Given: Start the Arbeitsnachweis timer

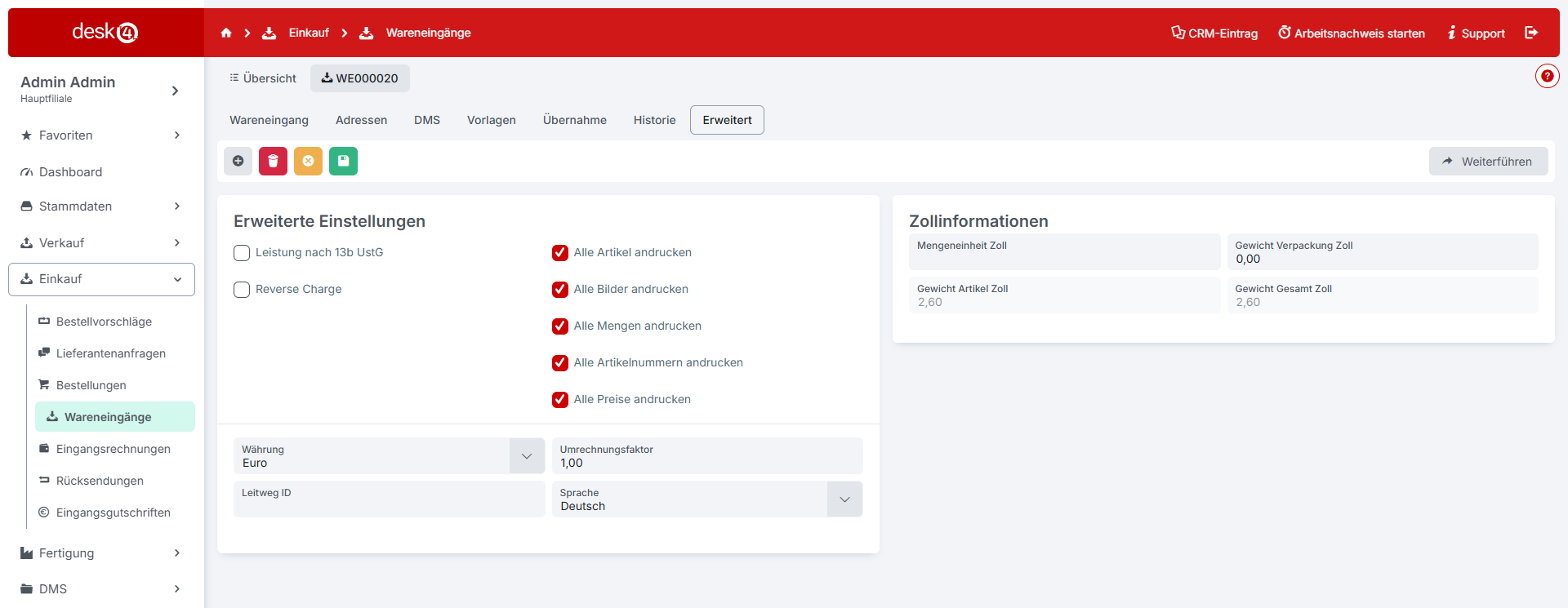Looking at the screenshot, I should pyautogui.click(x=1352, y=33).
